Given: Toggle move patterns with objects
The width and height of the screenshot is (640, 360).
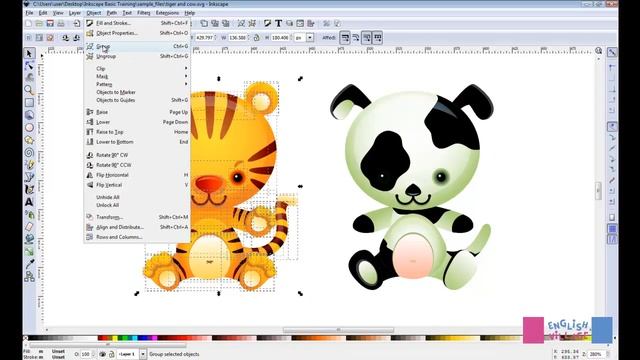Looking at the screenshot, I should click(377, 38).
